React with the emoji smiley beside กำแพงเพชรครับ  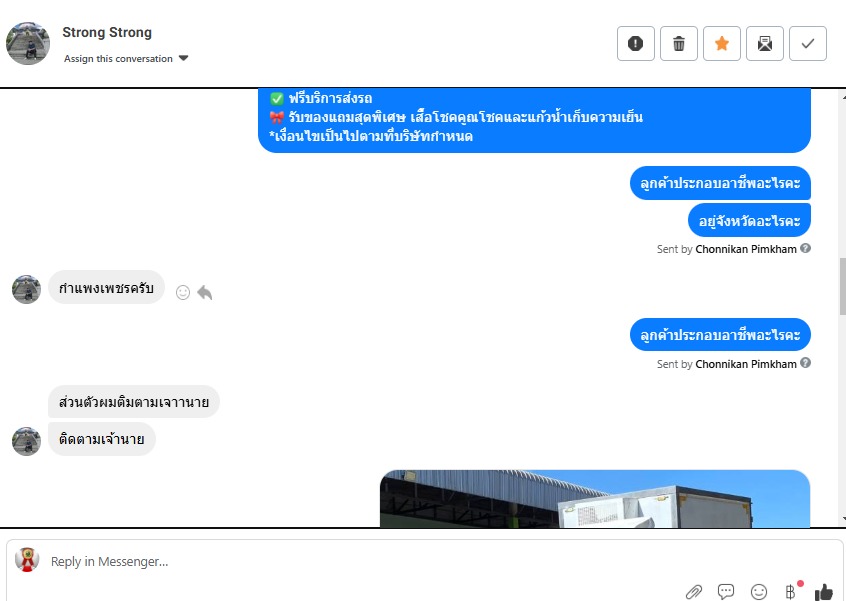(x=183, y=292)
